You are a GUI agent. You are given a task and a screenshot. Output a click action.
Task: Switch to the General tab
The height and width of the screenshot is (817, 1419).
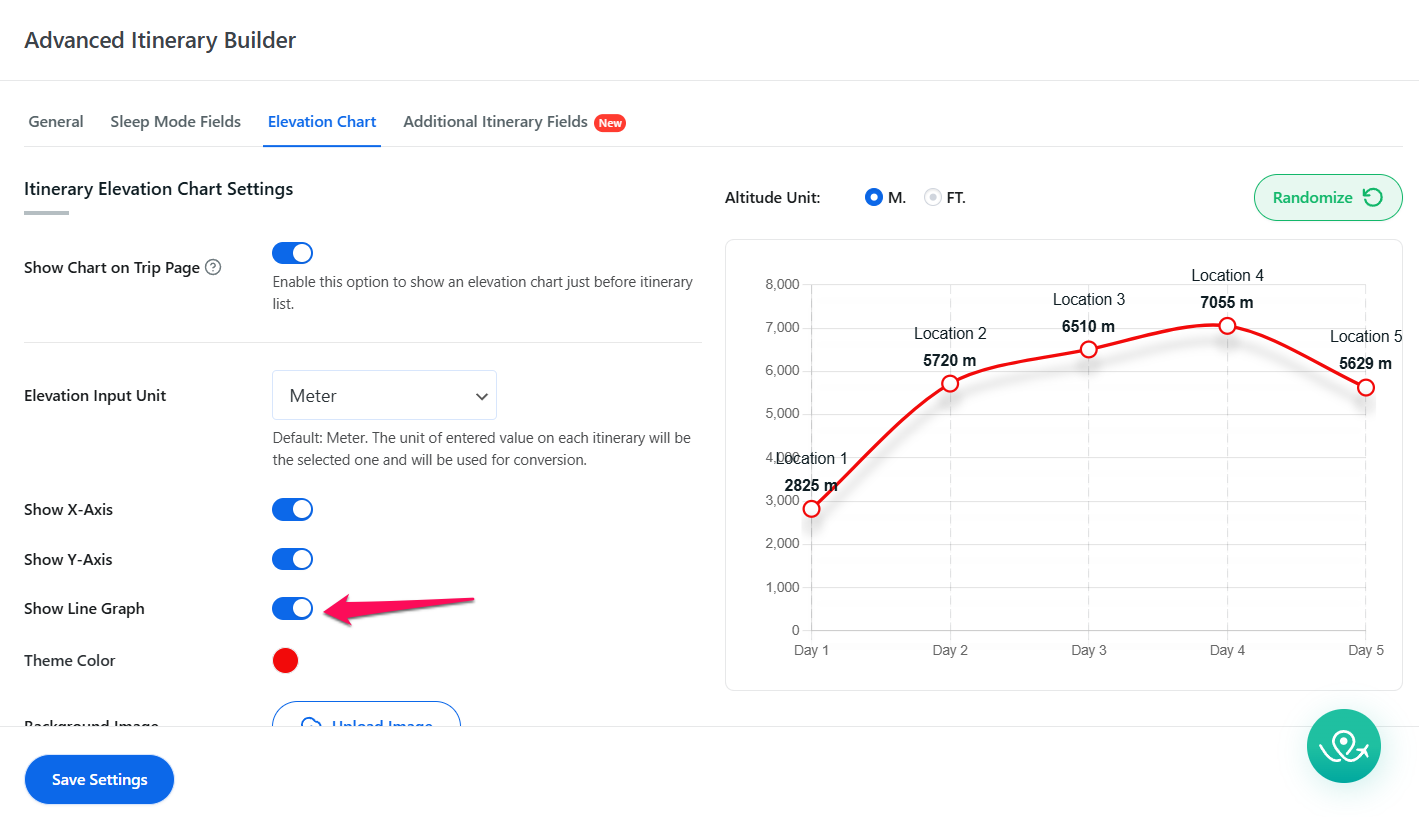(56, 122)
